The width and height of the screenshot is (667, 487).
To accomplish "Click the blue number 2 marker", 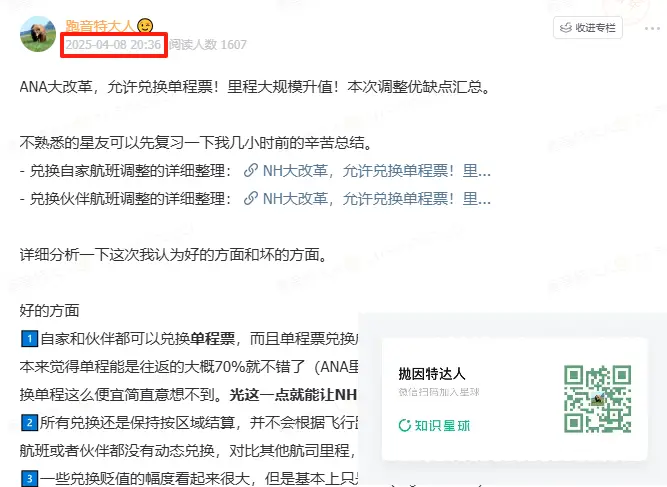I will pos(29,423).
